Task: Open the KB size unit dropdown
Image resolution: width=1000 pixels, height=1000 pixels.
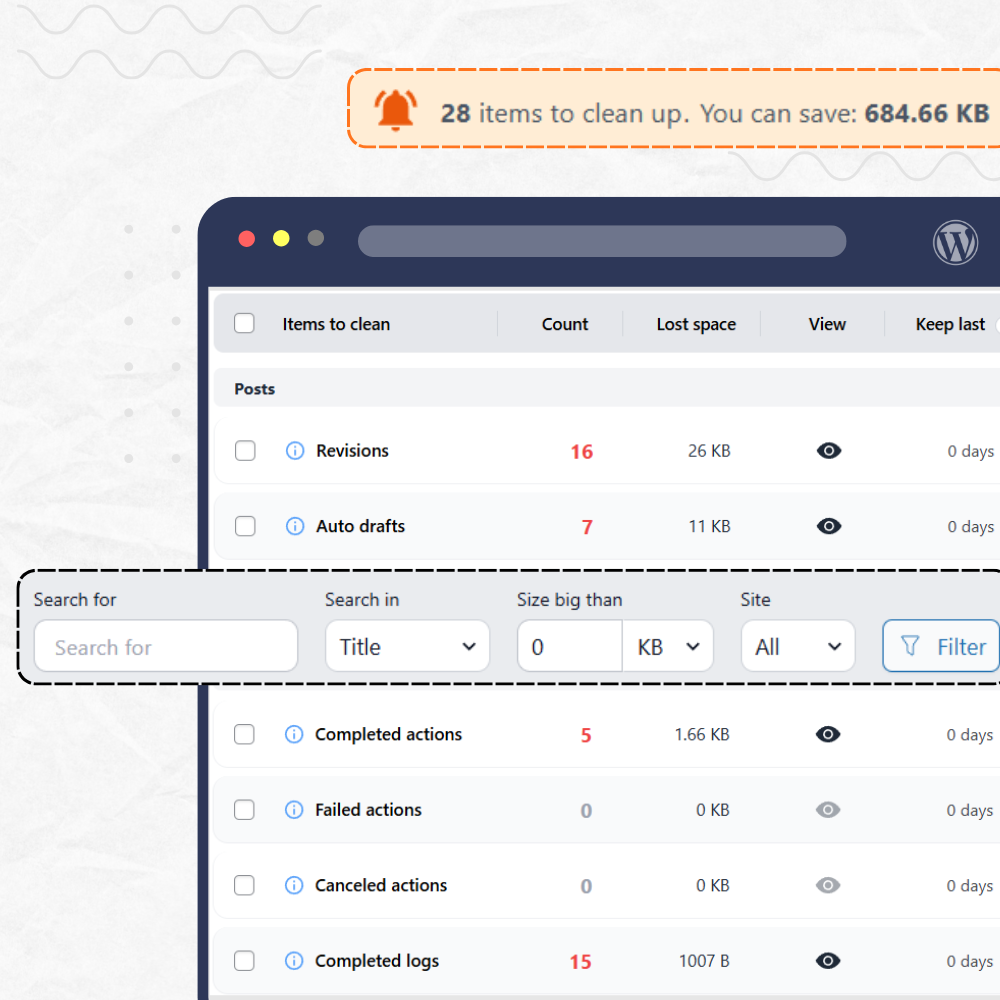Action: [x=667, y=646]
